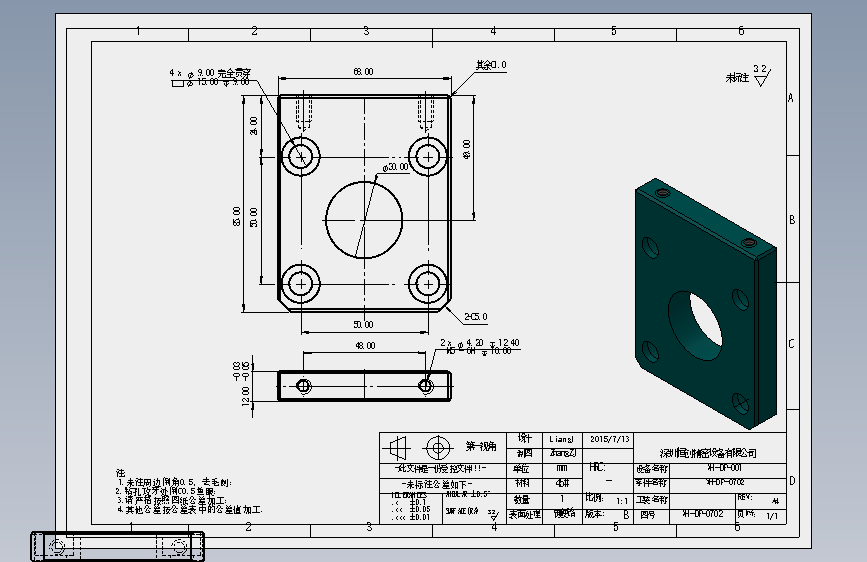The height and width of the screenshot is (562, 867).
Task: Select the material value 45# cell
Action: click(x=562, y=483)
